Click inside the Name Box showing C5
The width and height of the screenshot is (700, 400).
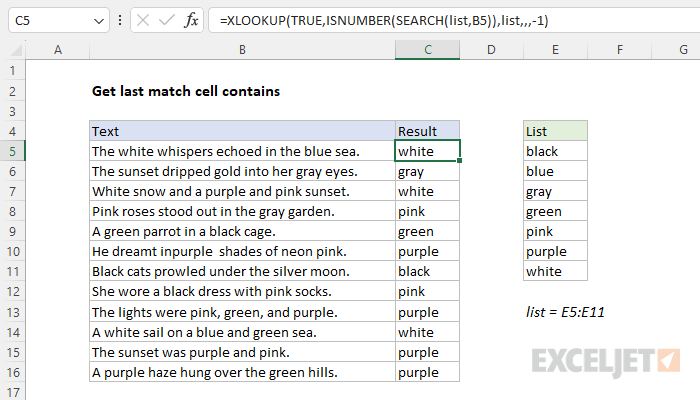pos(50,21)
